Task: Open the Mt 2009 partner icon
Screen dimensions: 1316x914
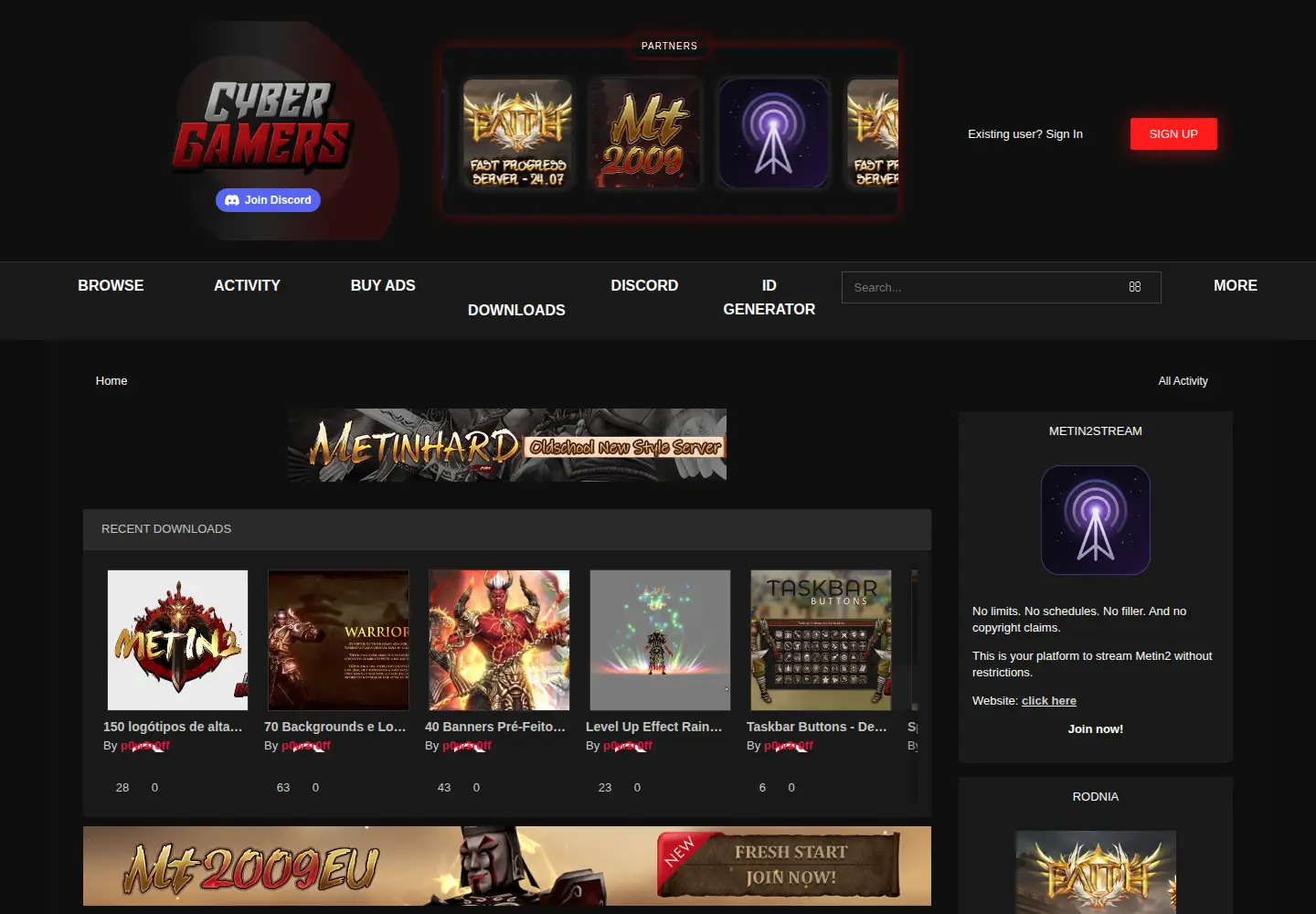Action: (645, 133)
